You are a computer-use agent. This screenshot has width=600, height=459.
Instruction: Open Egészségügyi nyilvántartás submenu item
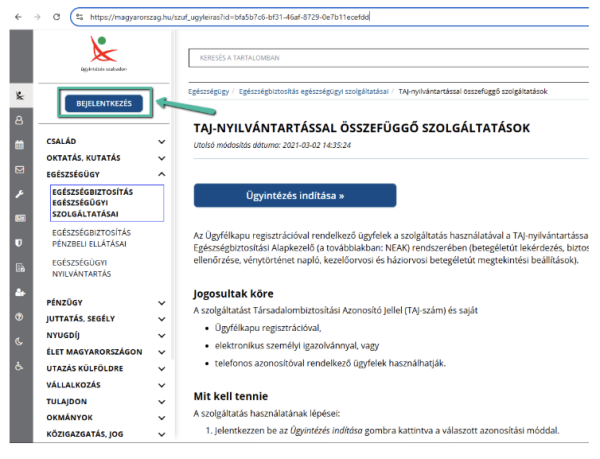click(82, 268)
